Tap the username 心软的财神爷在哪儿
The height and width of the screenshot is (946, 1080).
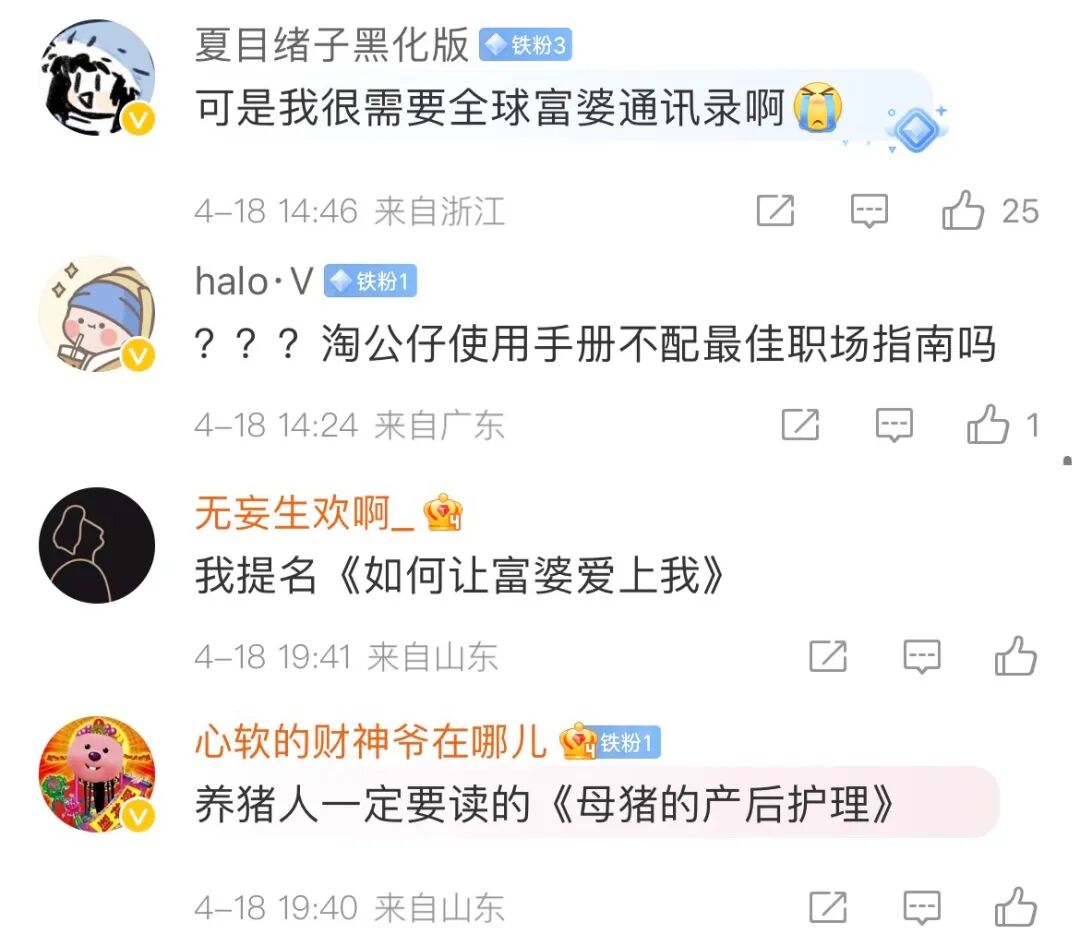(x=371, y=742)
